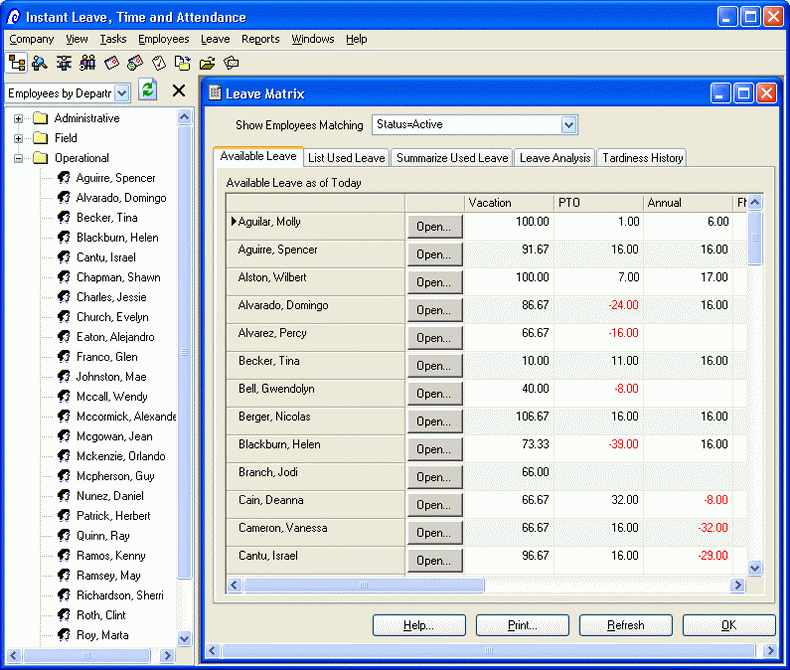
Task: Expand the Administrative folder in tree
Action: pyautogui.click(x=18, y=118)
